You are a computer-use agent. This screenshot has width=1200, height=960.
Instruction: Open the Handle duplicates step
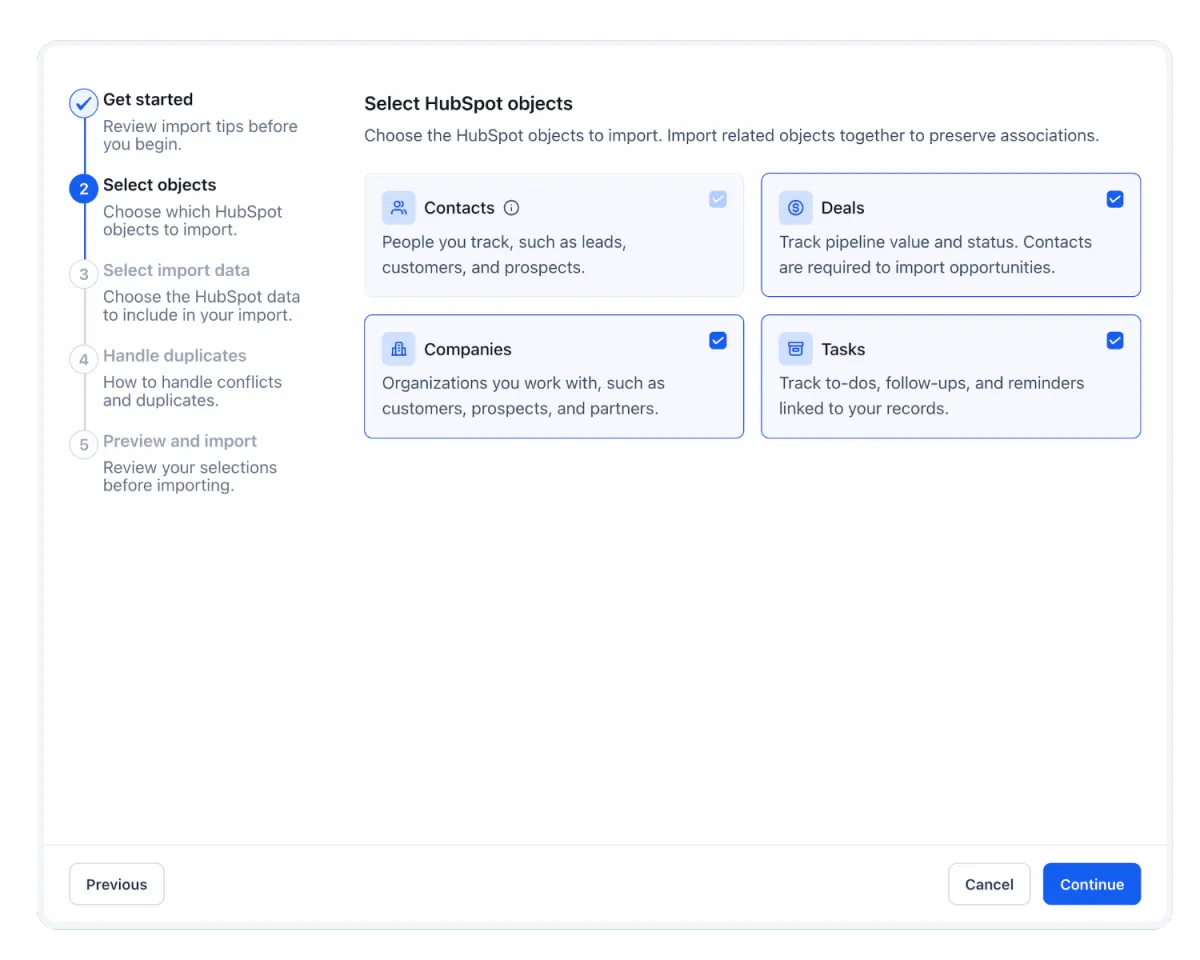click(x=175, y=355)
